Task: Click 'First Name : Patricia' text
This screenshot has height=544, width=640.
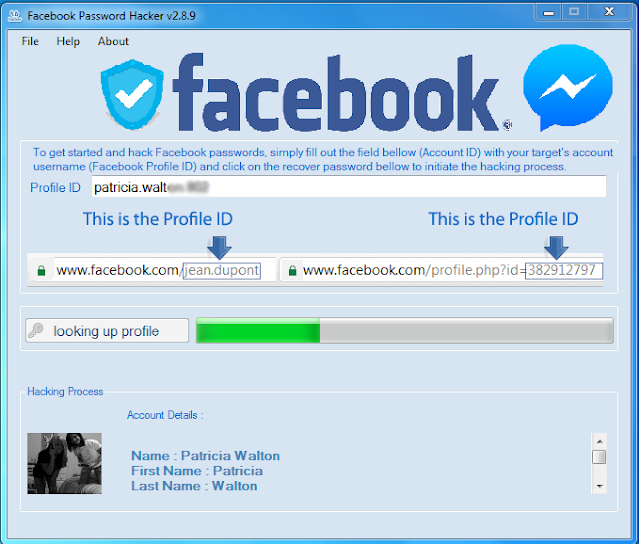Action: coord(197,471)
